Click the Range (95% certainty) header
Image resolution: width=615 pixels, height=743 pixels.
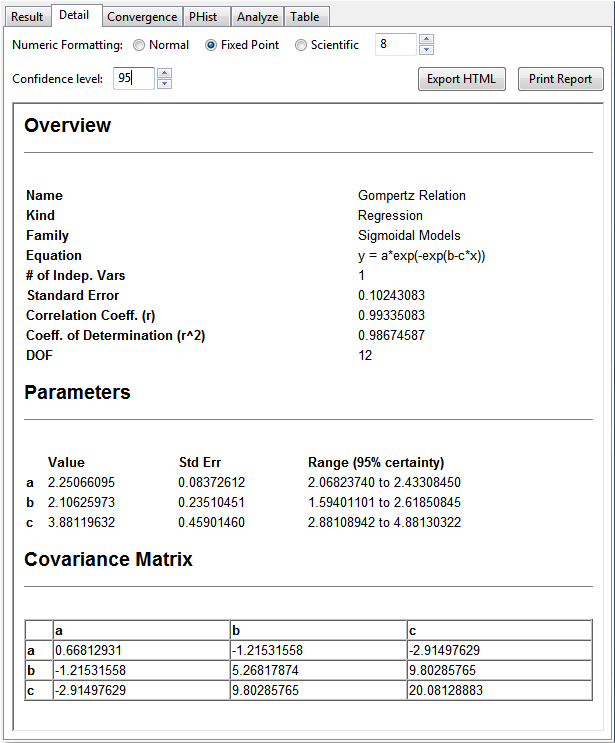tap(376, 462)
